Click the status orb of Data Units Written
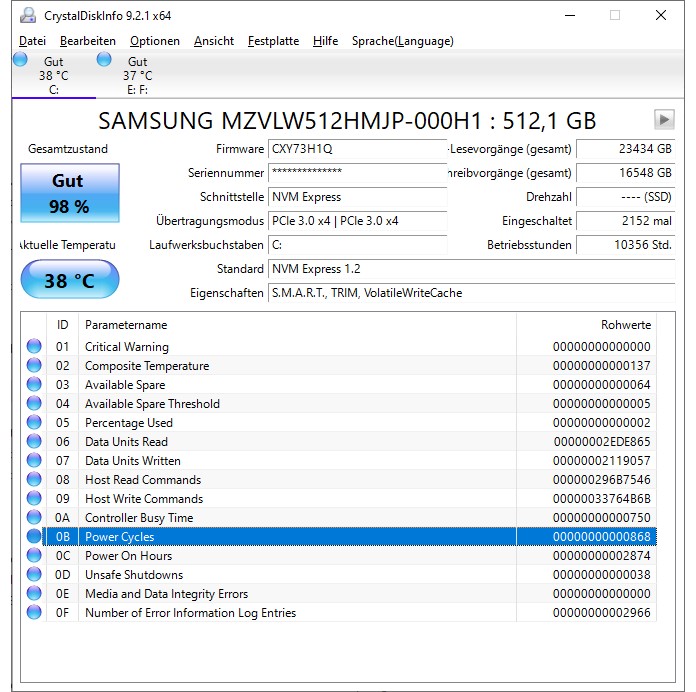This screenshot has width=696, height=692. (34, 460)
